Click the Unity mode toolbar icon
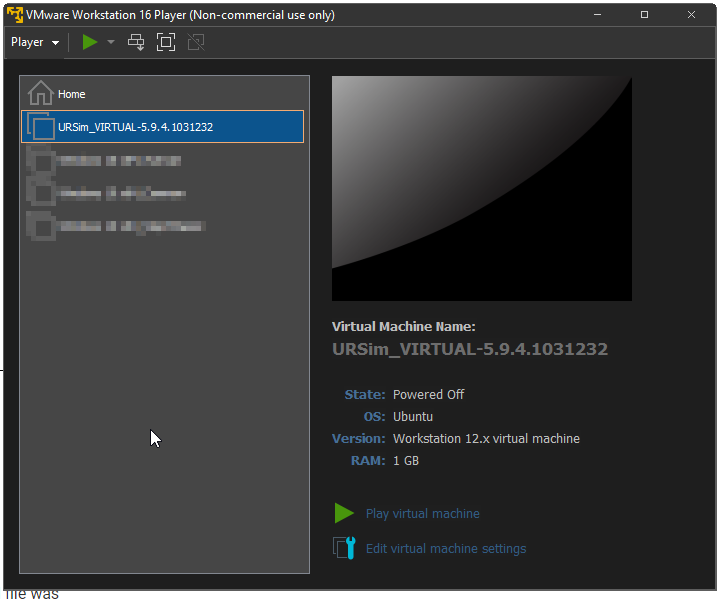 tap(196, 42)
